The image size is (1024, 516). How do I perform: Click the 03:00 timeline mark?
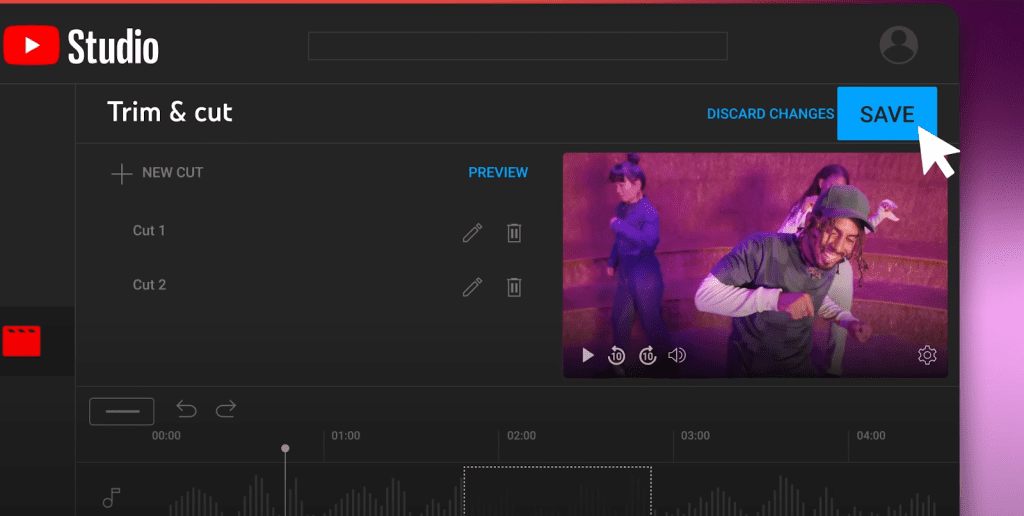(x=695, y=436)
